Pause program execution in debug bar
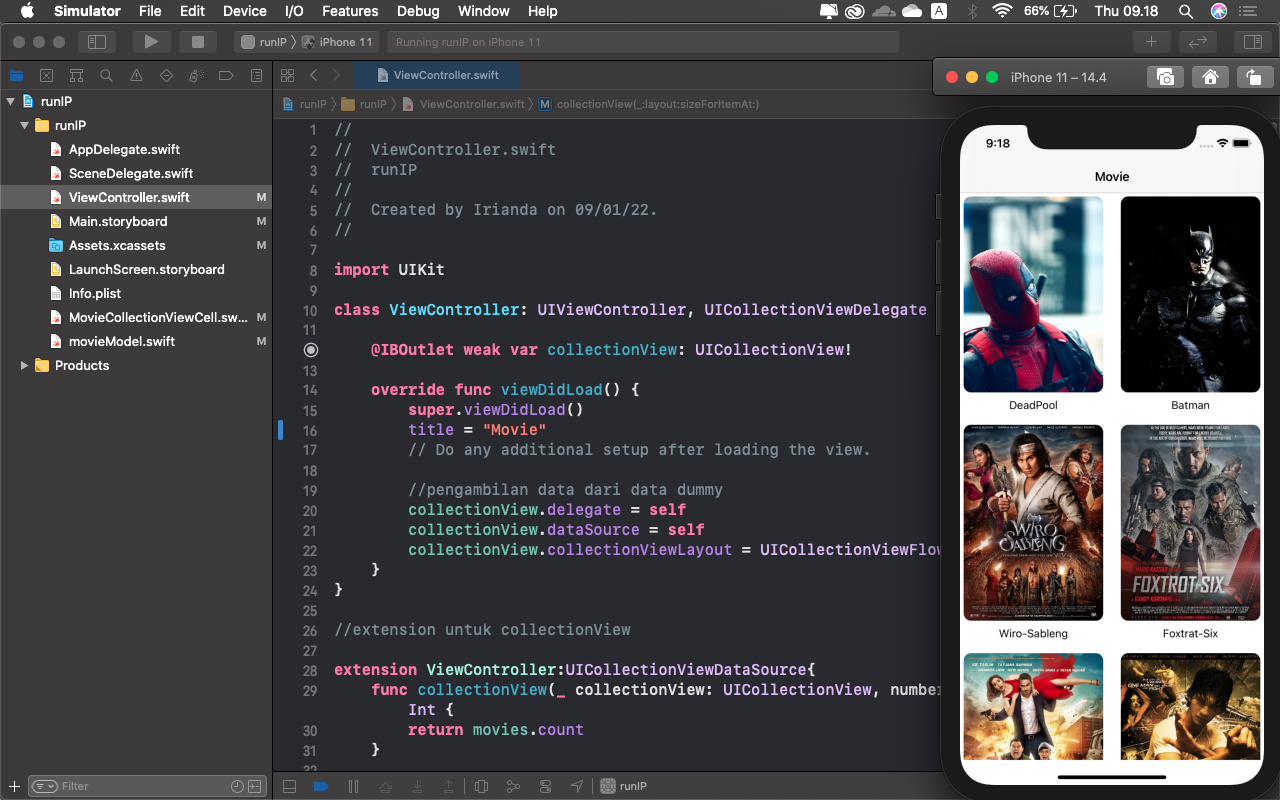Viewport: 1280px width, 800px height. click(x=353, y=786)
